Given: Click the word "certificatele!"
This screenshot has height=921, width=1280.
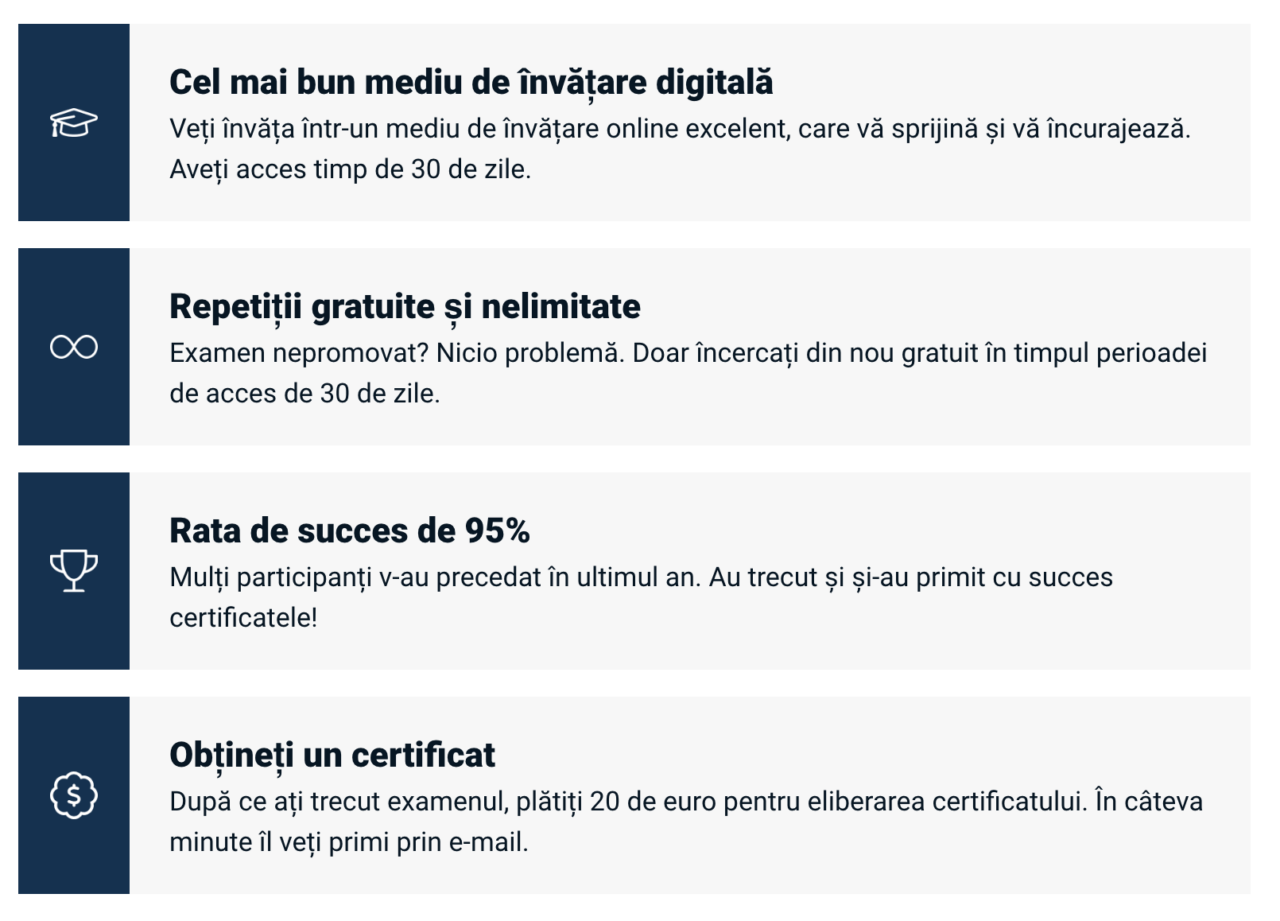Looking at the screenshot, I should coord(243,617).
